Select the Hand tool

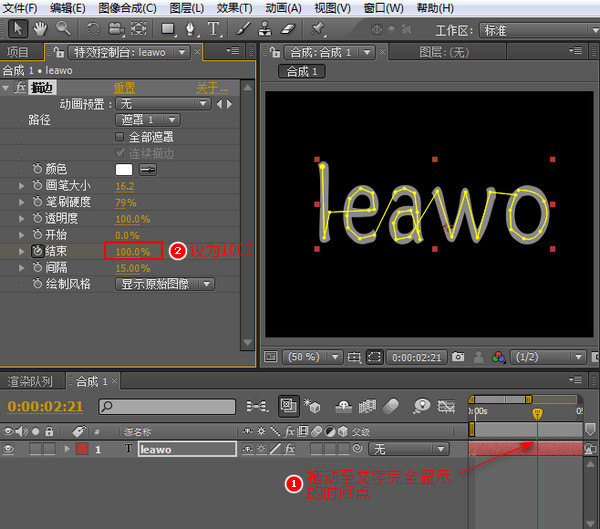point(40,29)
